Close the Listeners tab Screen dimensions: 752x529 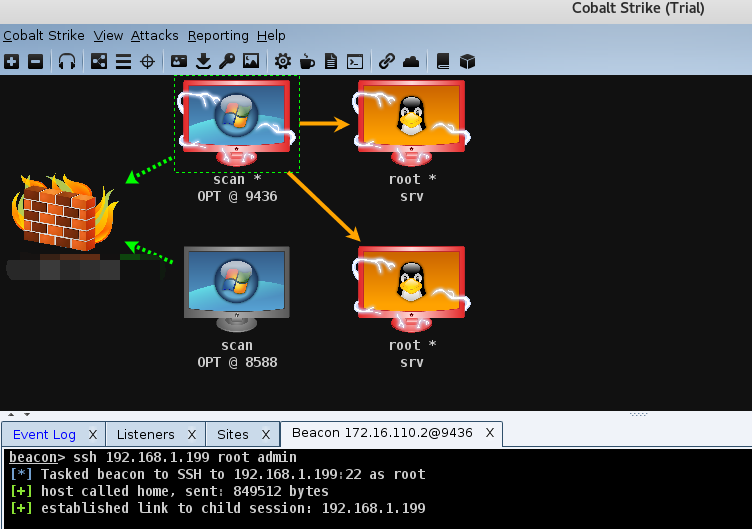point(192,435)
